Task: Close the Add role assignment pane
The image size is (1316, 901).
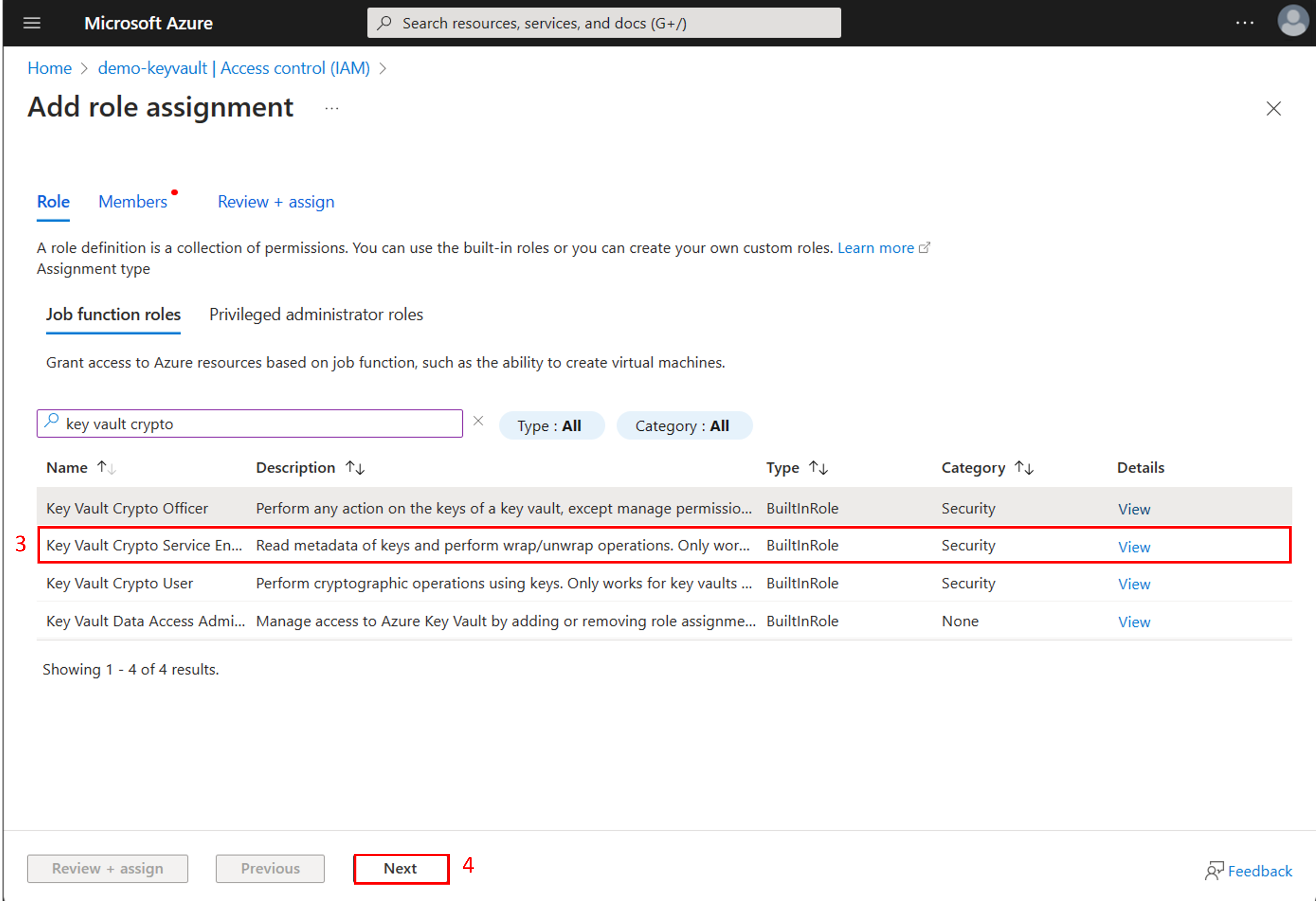Action: 1273,109
